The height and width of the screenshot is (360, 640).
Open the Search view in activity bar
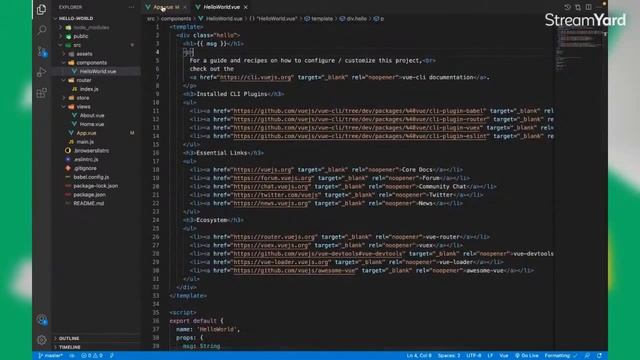(42, 30)
